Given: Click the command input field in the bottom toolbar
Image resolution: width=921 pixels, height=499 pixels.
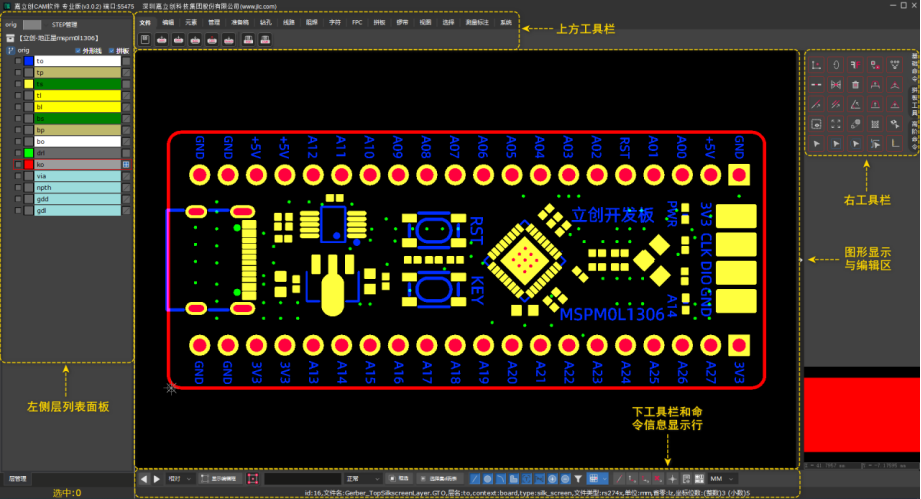Looking at the screenshot, I should pyautogui.click(x=302, y=479).
